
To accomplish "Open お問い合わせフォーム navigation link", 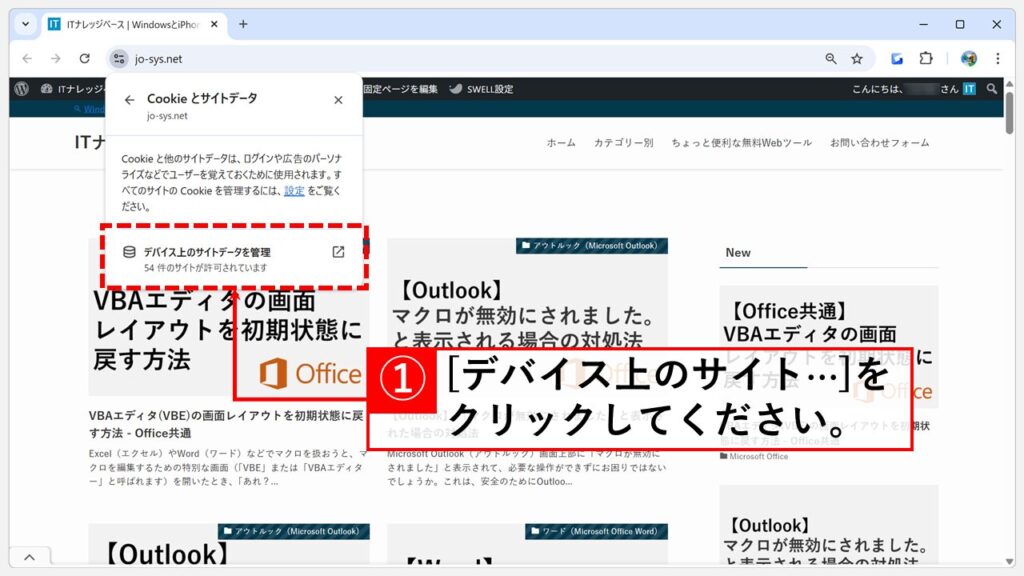I will tap(880, 142).
